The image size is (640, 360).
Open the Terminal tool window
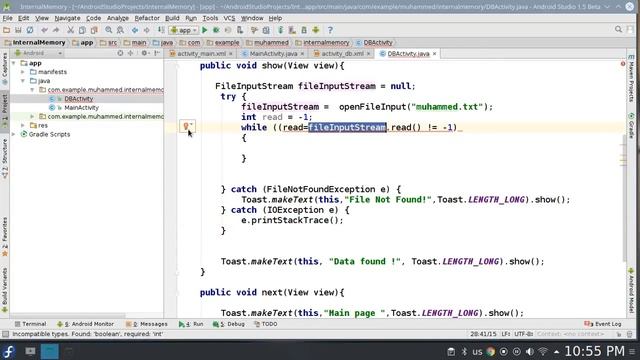pos(30,324)
